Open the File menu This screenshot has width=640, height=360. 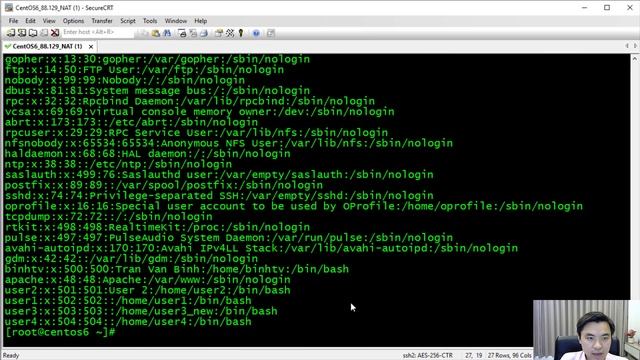click(13, 21)
